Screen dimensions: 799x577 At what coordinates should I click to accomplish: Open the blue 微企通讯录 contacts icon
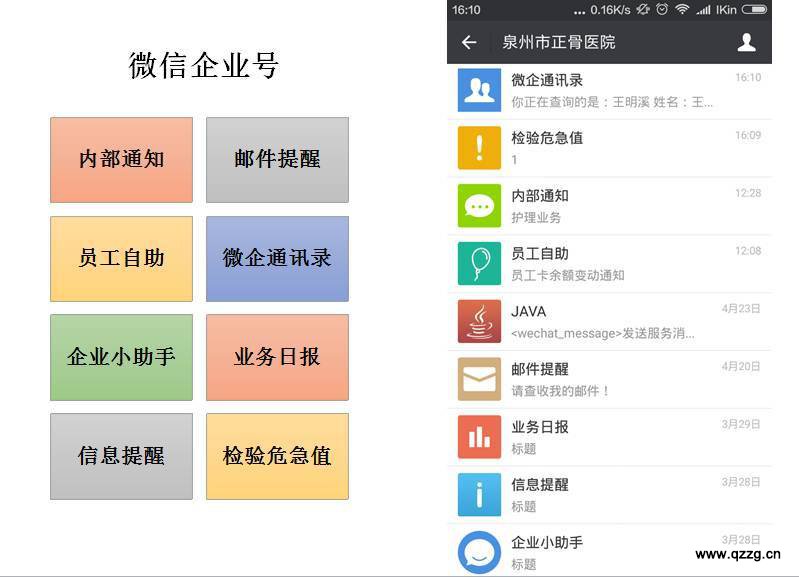479,90
